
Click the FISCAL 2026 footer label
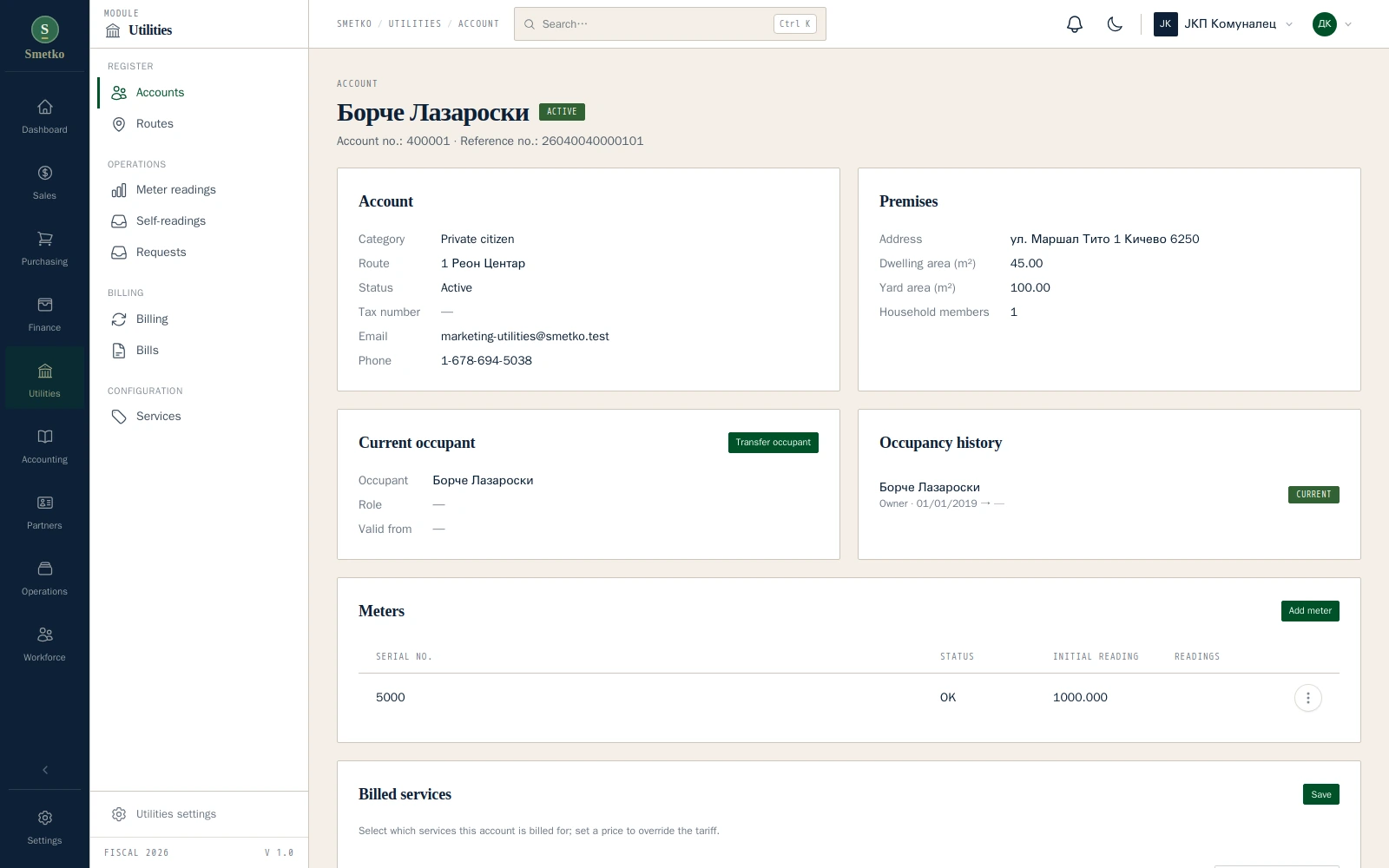(136, 853)
